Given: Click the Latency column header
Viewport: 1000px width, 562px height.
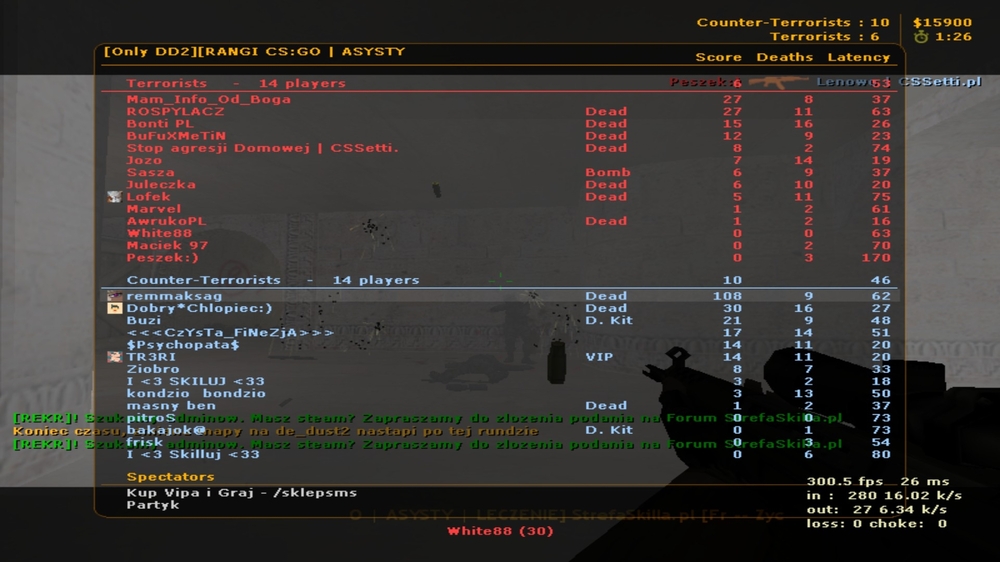Looking at the screenshot, I should pyautogui.click(x=858, y=57).
